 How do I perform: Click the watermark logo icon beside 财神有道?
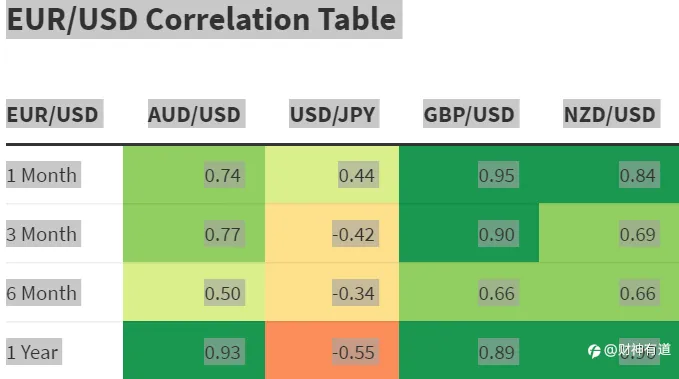pyautogui.click(x=594, y=351)
